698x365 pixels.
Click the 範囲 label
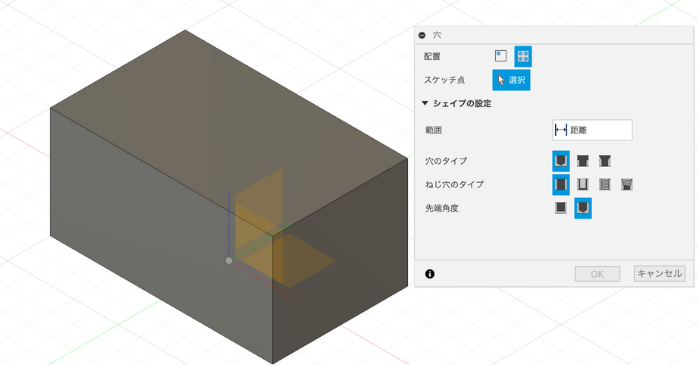[x=433, y=130]
